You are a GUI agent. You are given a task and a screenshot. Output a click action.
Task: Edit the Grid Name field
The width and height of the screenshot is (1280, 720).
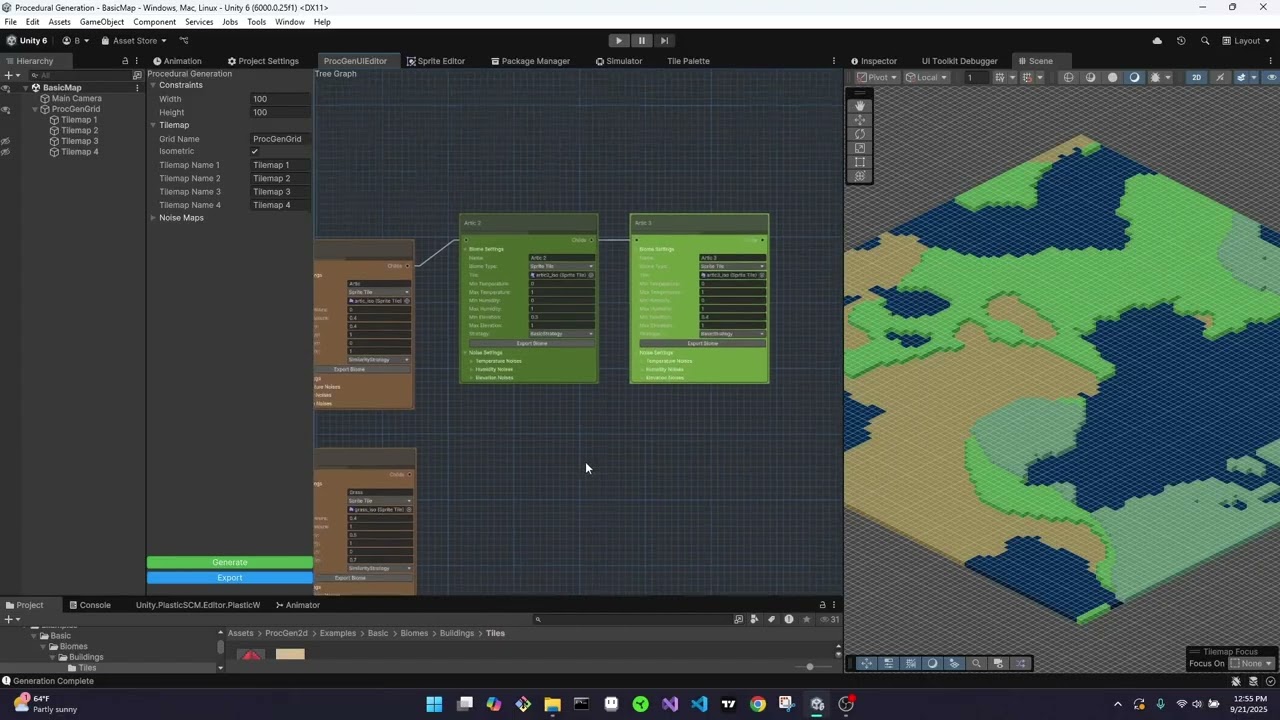[x=280, y=139]
